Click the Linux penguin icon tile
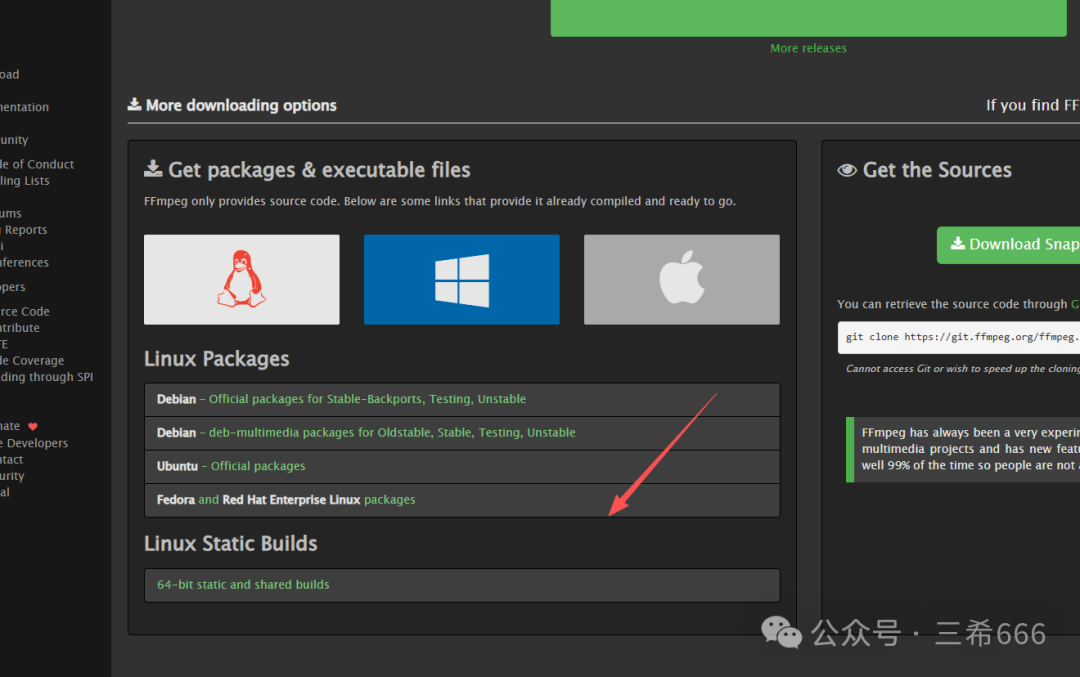 point(241,279)
